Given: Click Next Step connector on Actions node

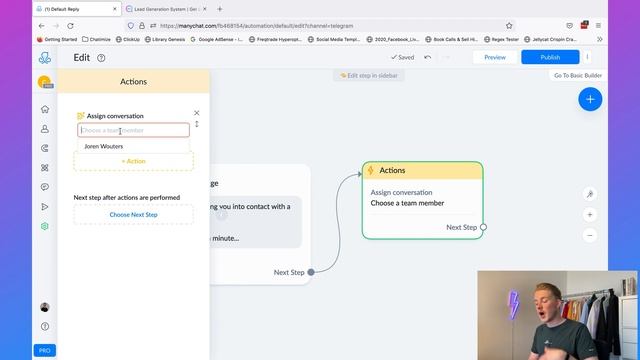Looking at the screenshot, I should pyautogui.click(x=483, y=227).
